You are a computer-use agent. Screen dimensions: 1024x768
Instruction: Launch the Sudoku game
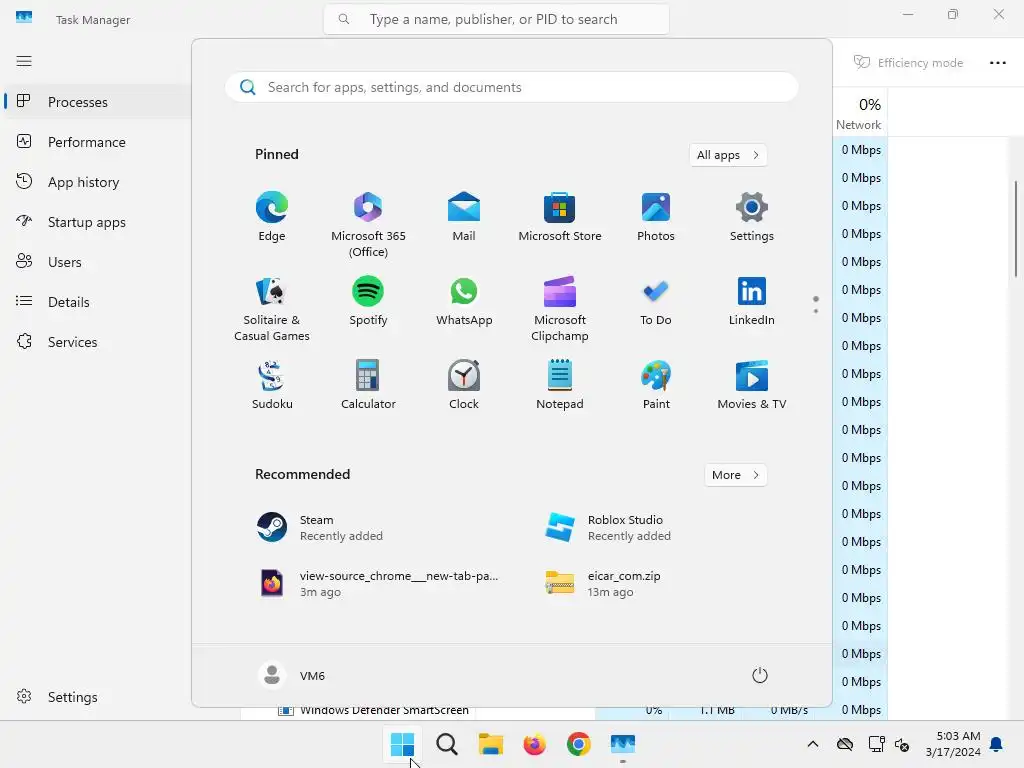(272, 385)
